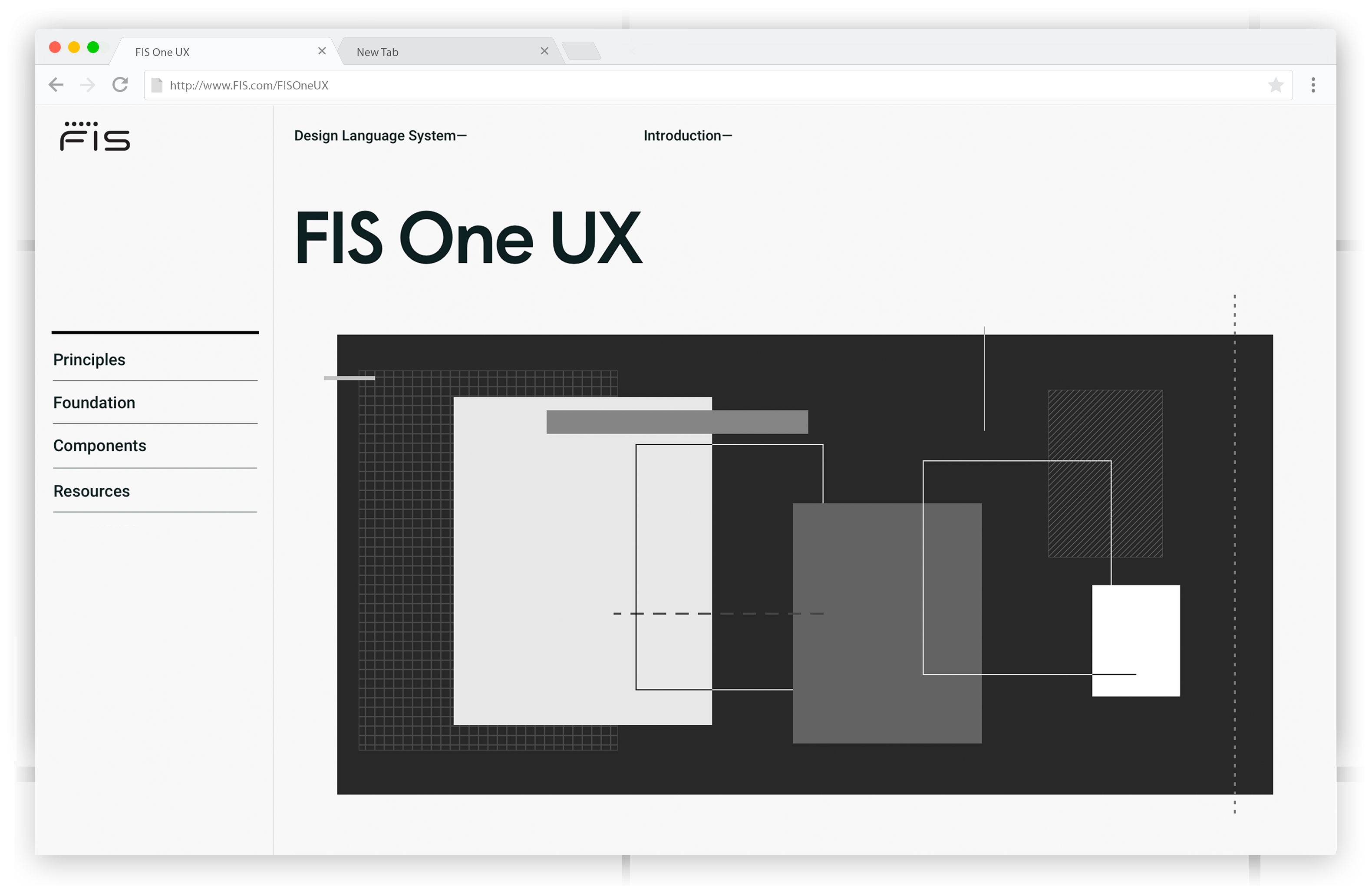Open the browser three-dot menu
The height and width of the screenshot is (886, 1372).
click(x=1313, y=85)
